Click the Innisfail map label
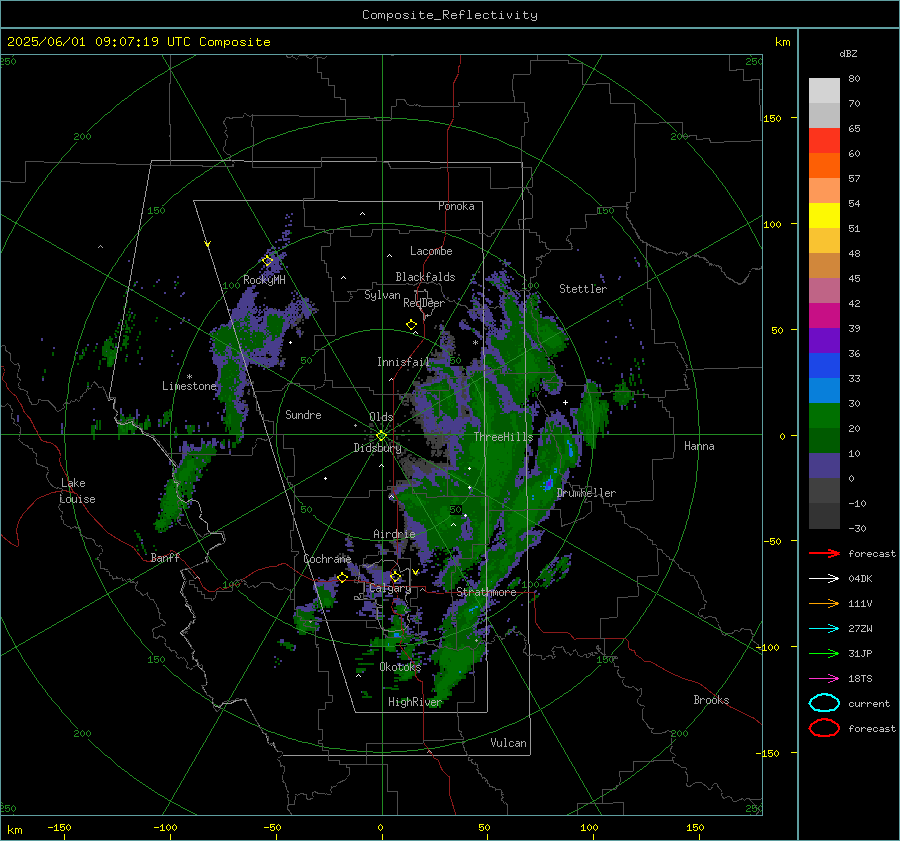This screenshot has width=900, height=841. point(403,362)
